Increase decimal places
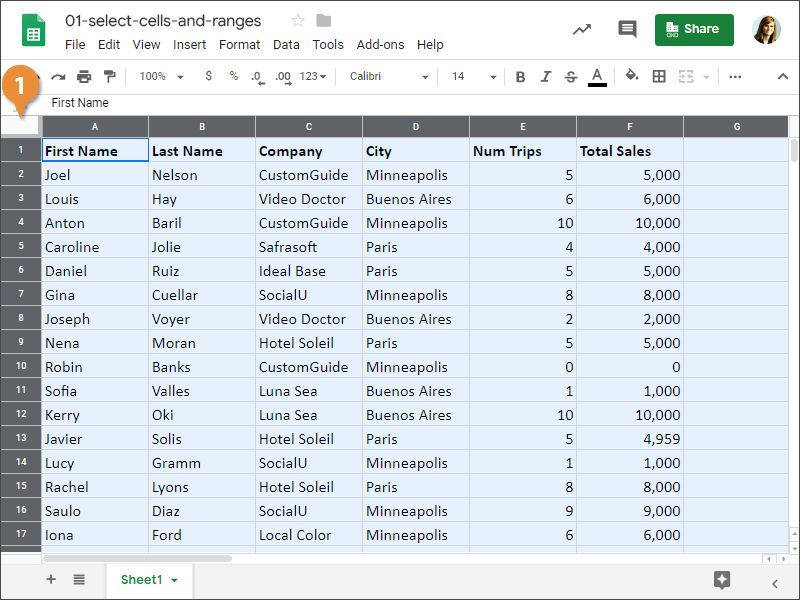The width and height of the screenshot is (800, 600). coord(284,76)
